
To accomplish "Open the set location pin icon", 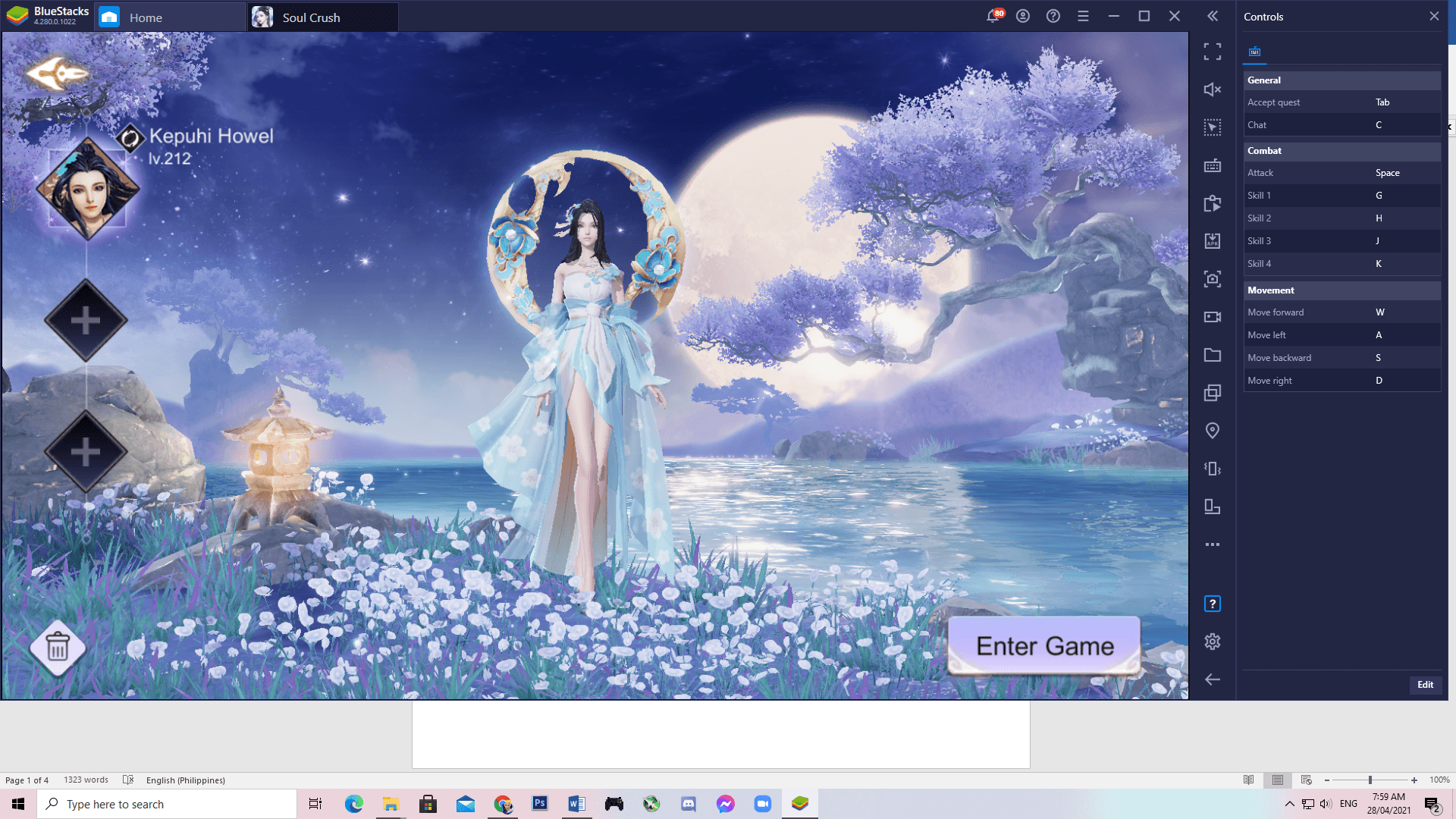I will click(1213, 431).
